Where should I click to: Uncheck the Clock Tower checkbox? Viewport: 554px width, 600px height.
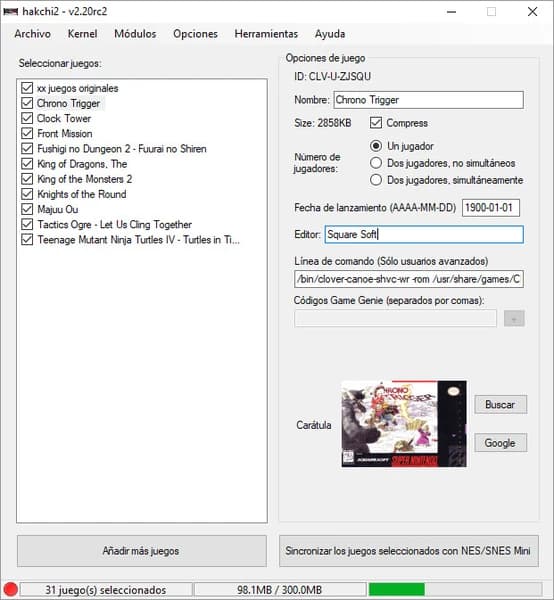tap(27, 118)
